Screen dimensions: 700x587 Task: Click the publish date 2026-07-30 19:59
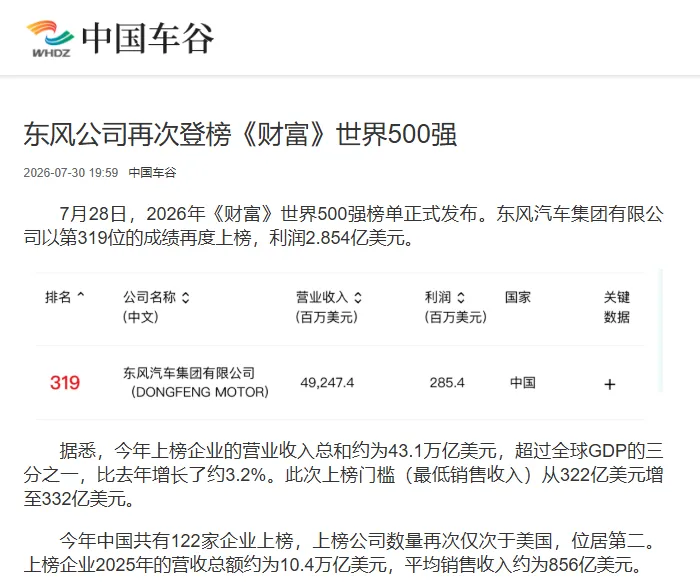click(x=71, y=173)
